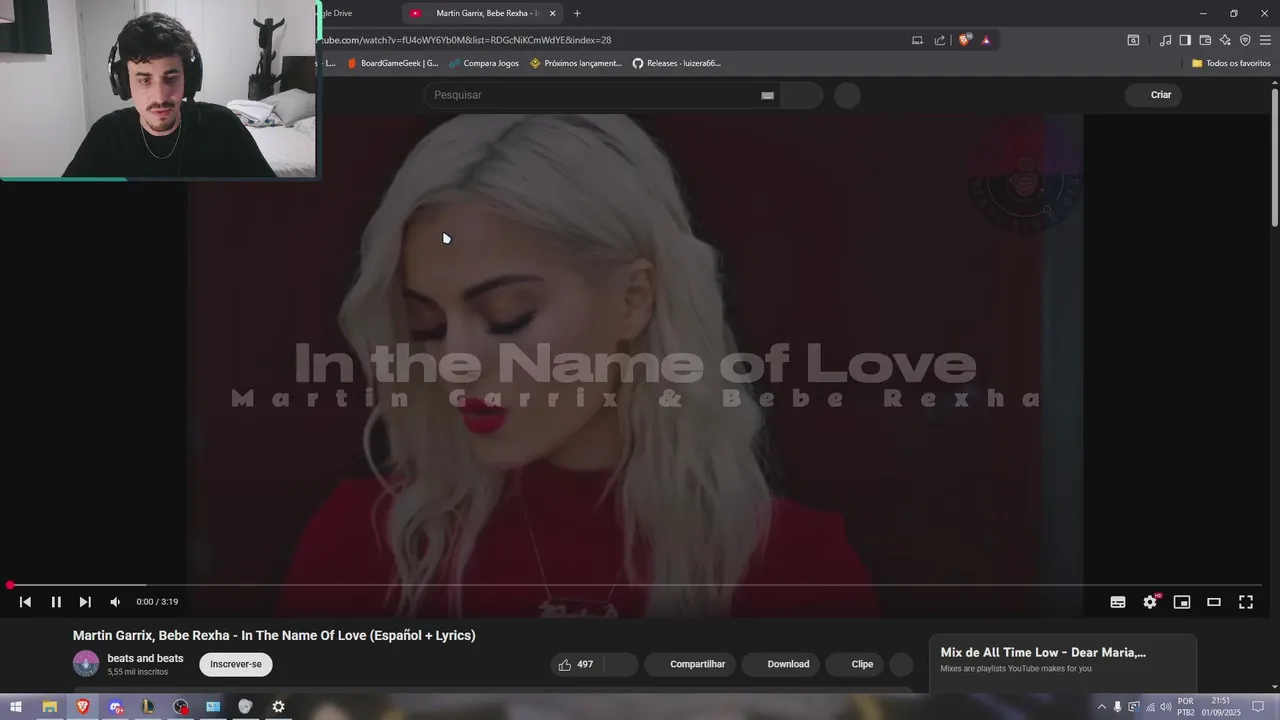Enter fullscreen on the video player
The image size is (1280, 720).
(x=1246, y=602)
